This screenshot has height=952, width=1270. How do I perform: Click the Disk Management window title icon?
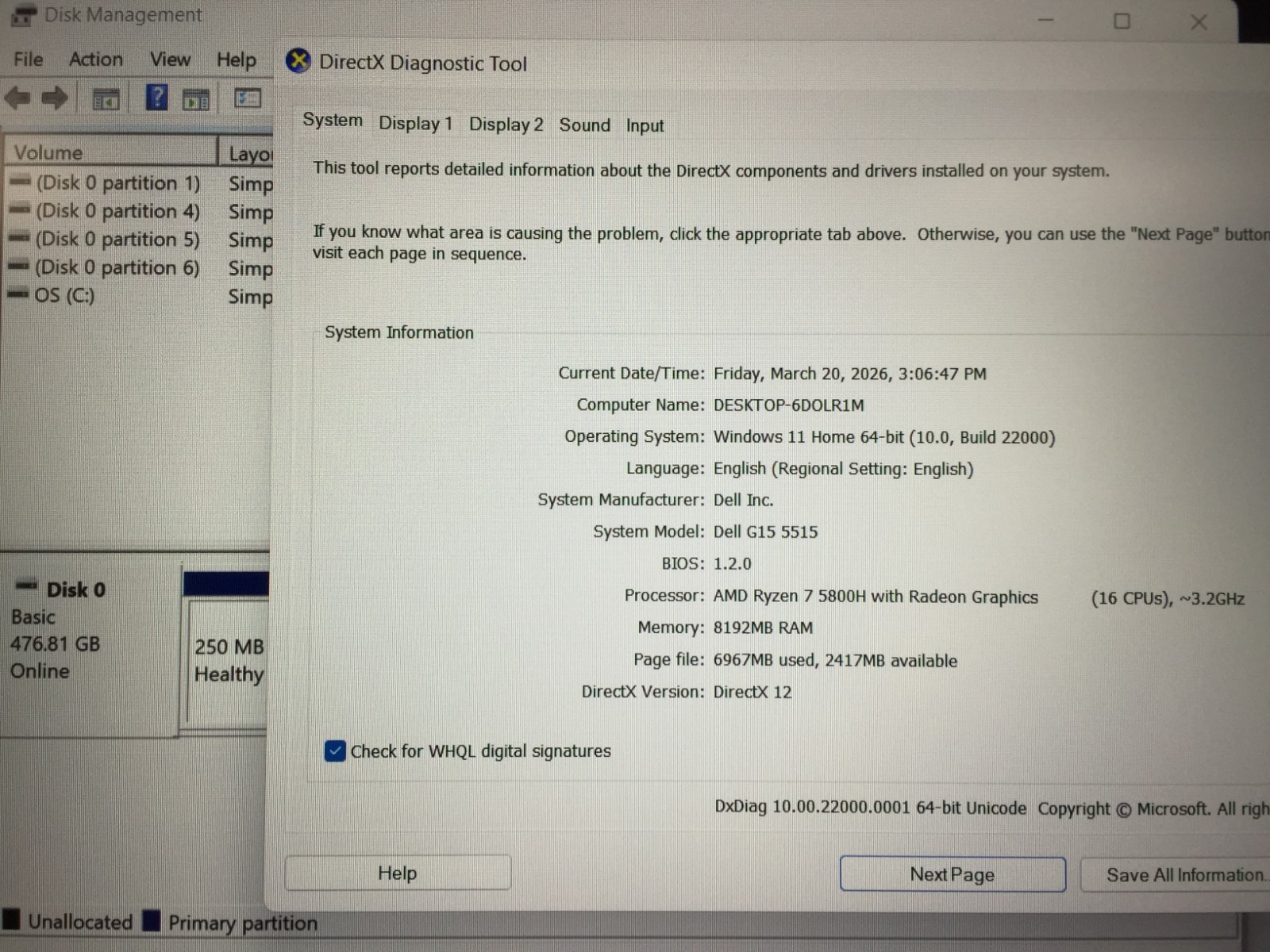[x=24, y=15]
